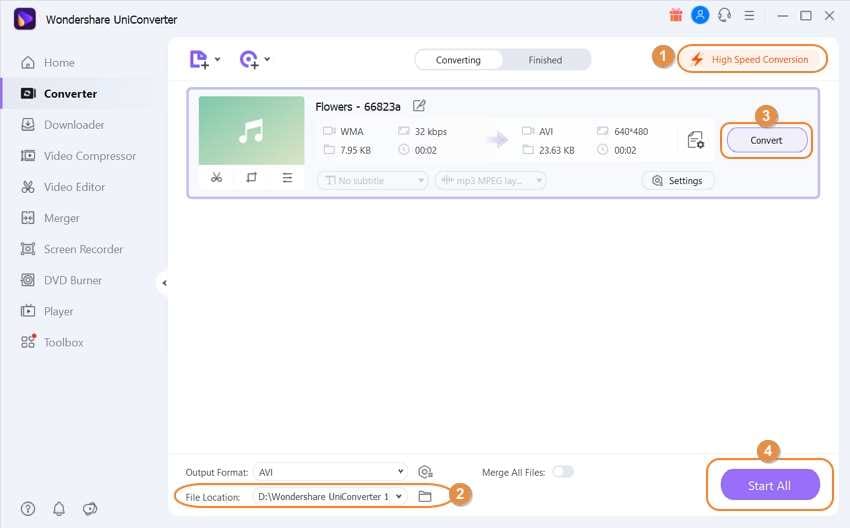The width and height of the screenshot is (850, 528).
Task: Open the trim scissors tool
Action: pos(216,177)
